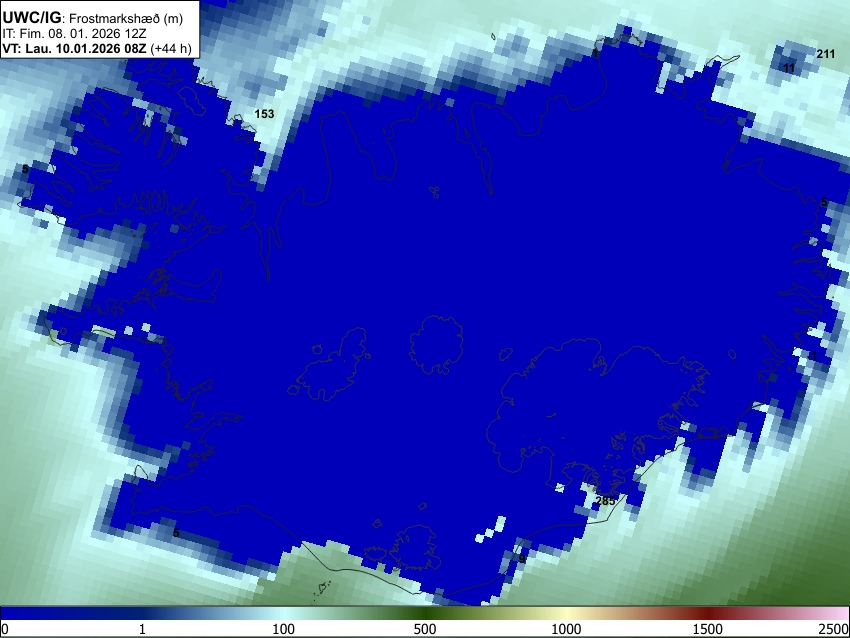The image size is (850, 638).
Task: Click the map value "285"
Action: [606, 501]
